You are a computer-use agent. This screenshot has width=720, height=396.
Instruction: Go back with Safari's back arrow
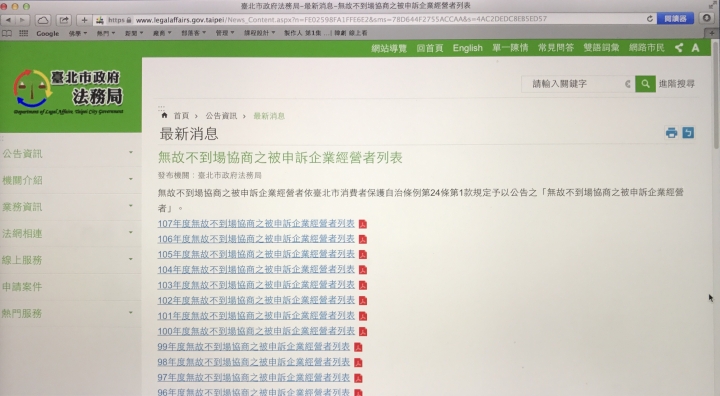pyautogui.click(x=8, y=20)
